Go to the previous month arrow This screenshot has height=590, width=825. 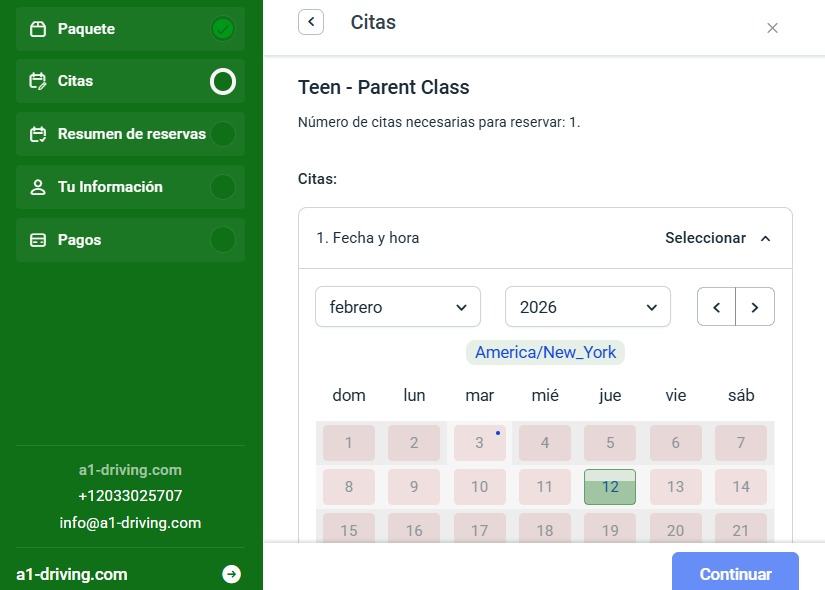tap(716, 307)
